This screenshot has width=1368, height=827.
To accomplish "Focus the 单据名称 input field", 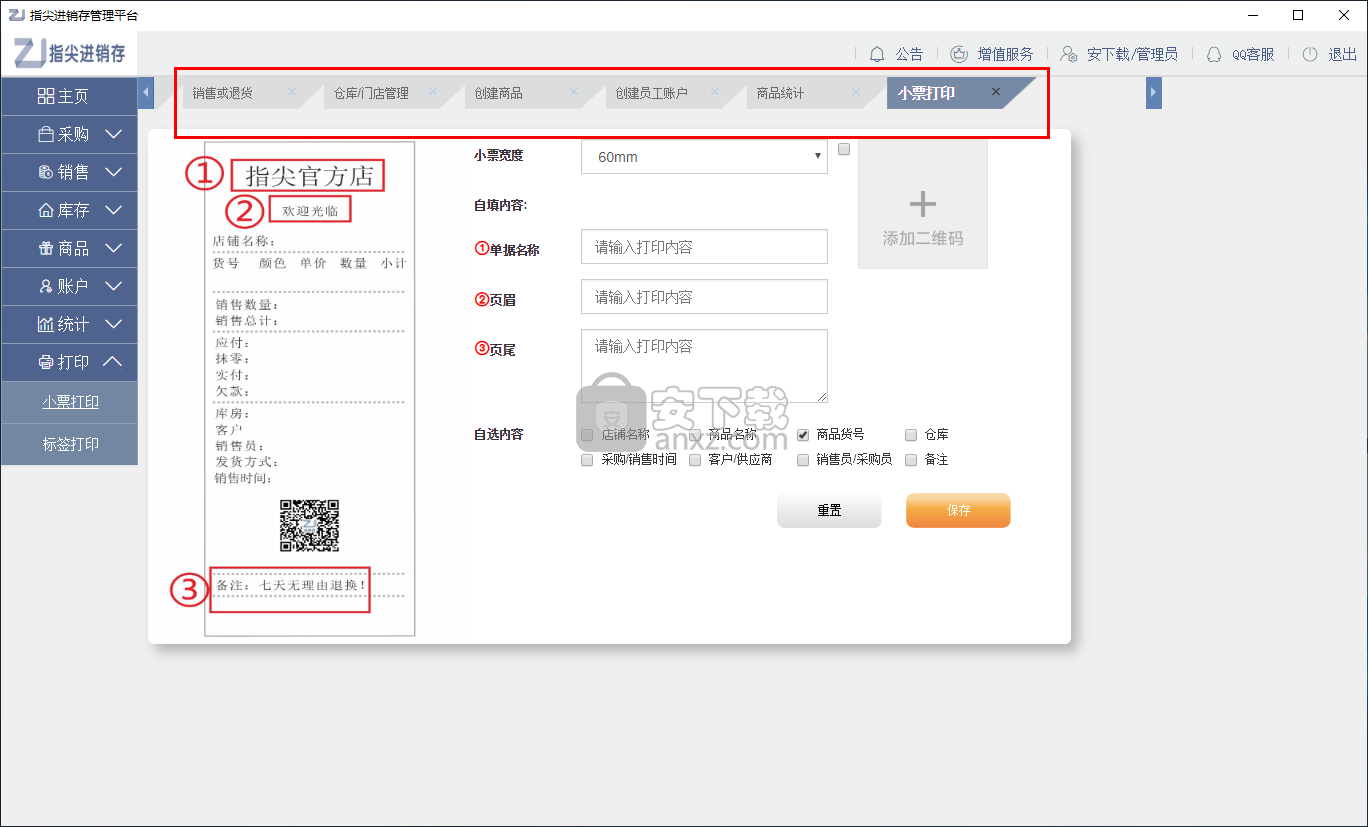I will click(704, 247).
